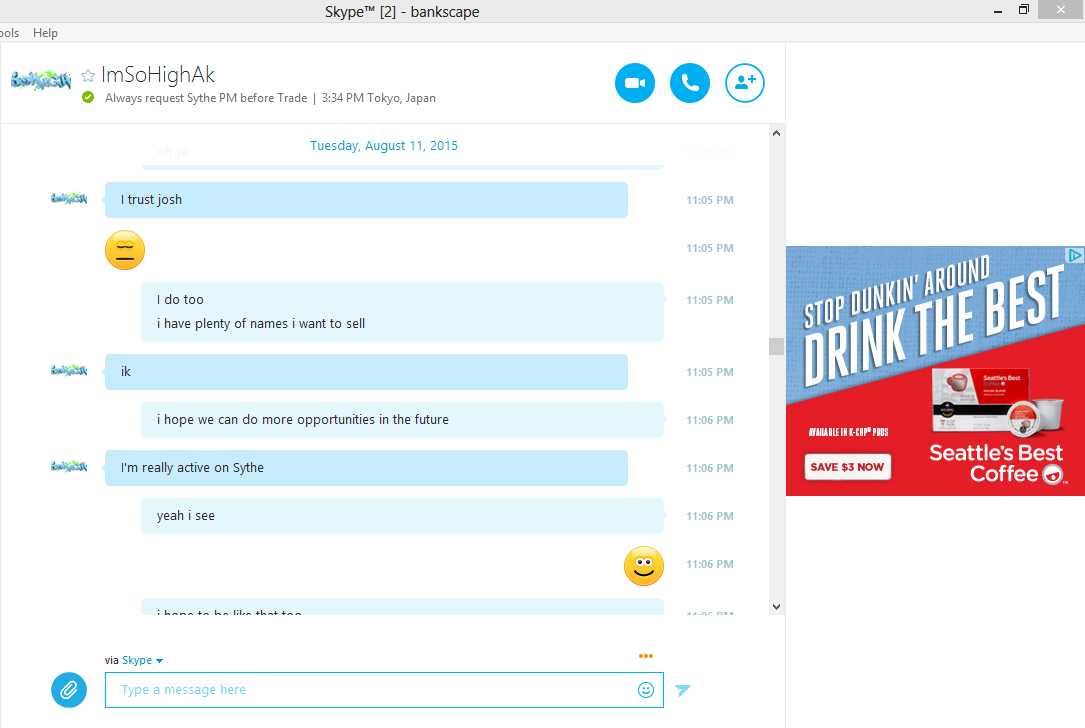Click the avatar next to the 'ik' message
This screenshot has height=728, width=1085.
point(69,370)
